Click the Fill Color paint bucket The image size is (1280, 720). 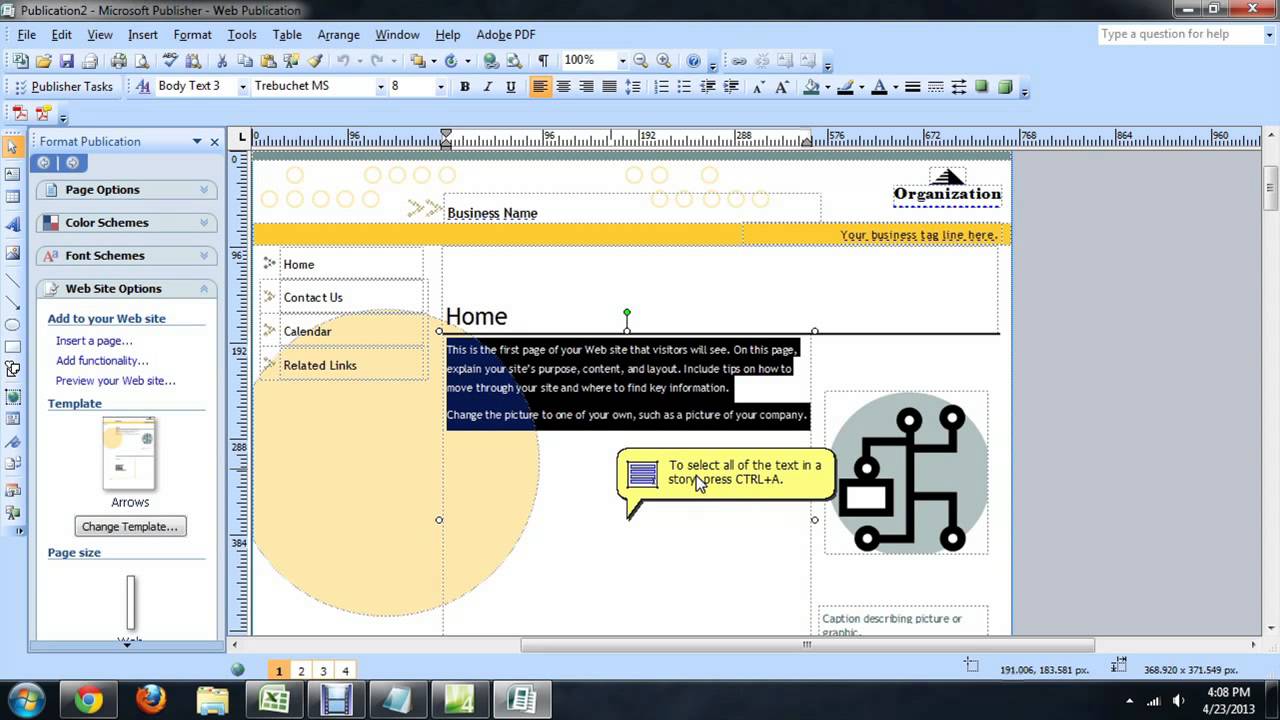pyautogui.click(x=811, y=87)
